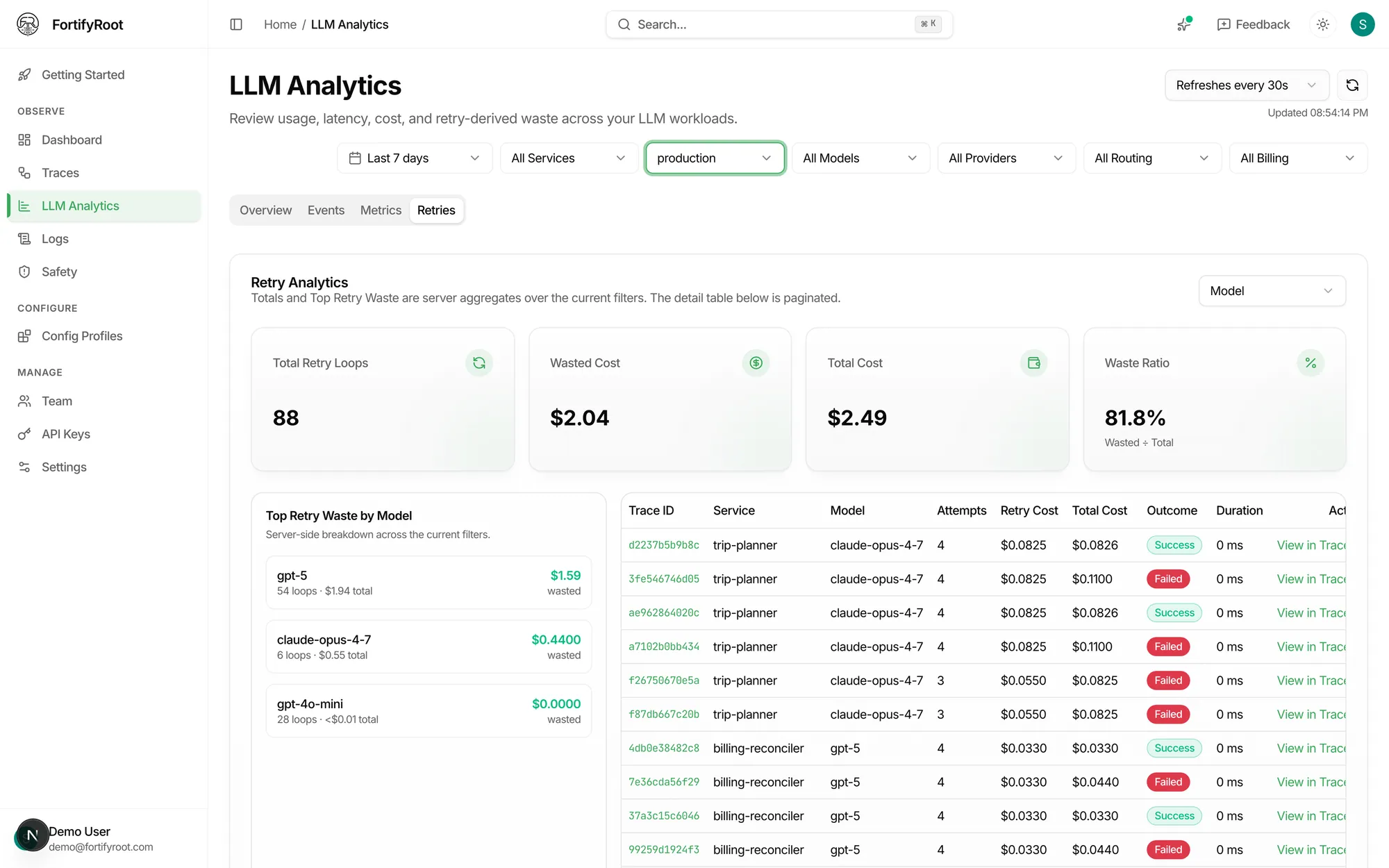Toggle the light/dark theme sun icon
The width and height of the screenshot is (1389, 868).
tap(1323, 24)
